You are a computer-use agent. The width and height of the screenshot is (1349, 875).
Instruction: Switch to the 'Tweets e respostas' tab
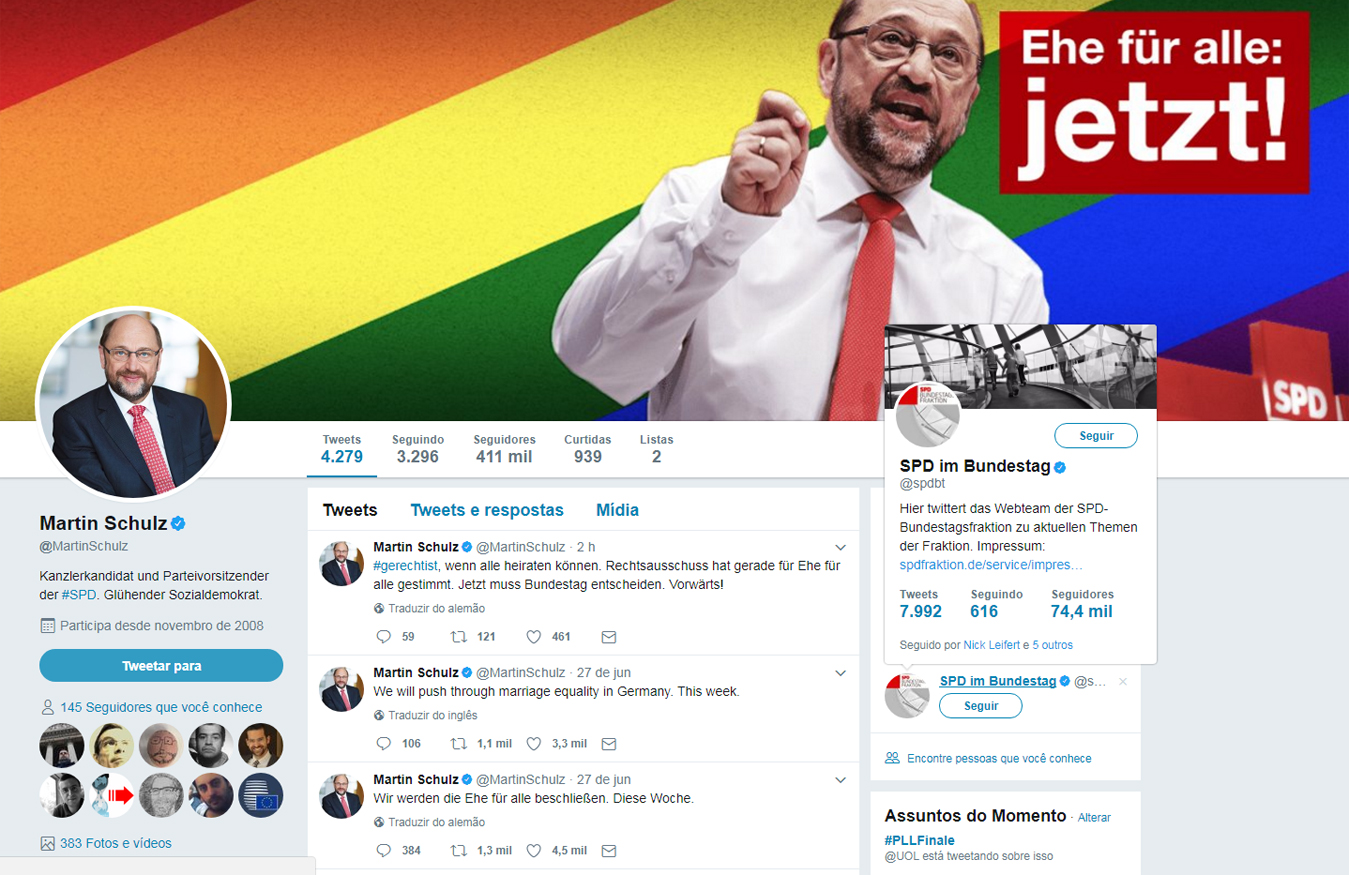tap(487, 510)
